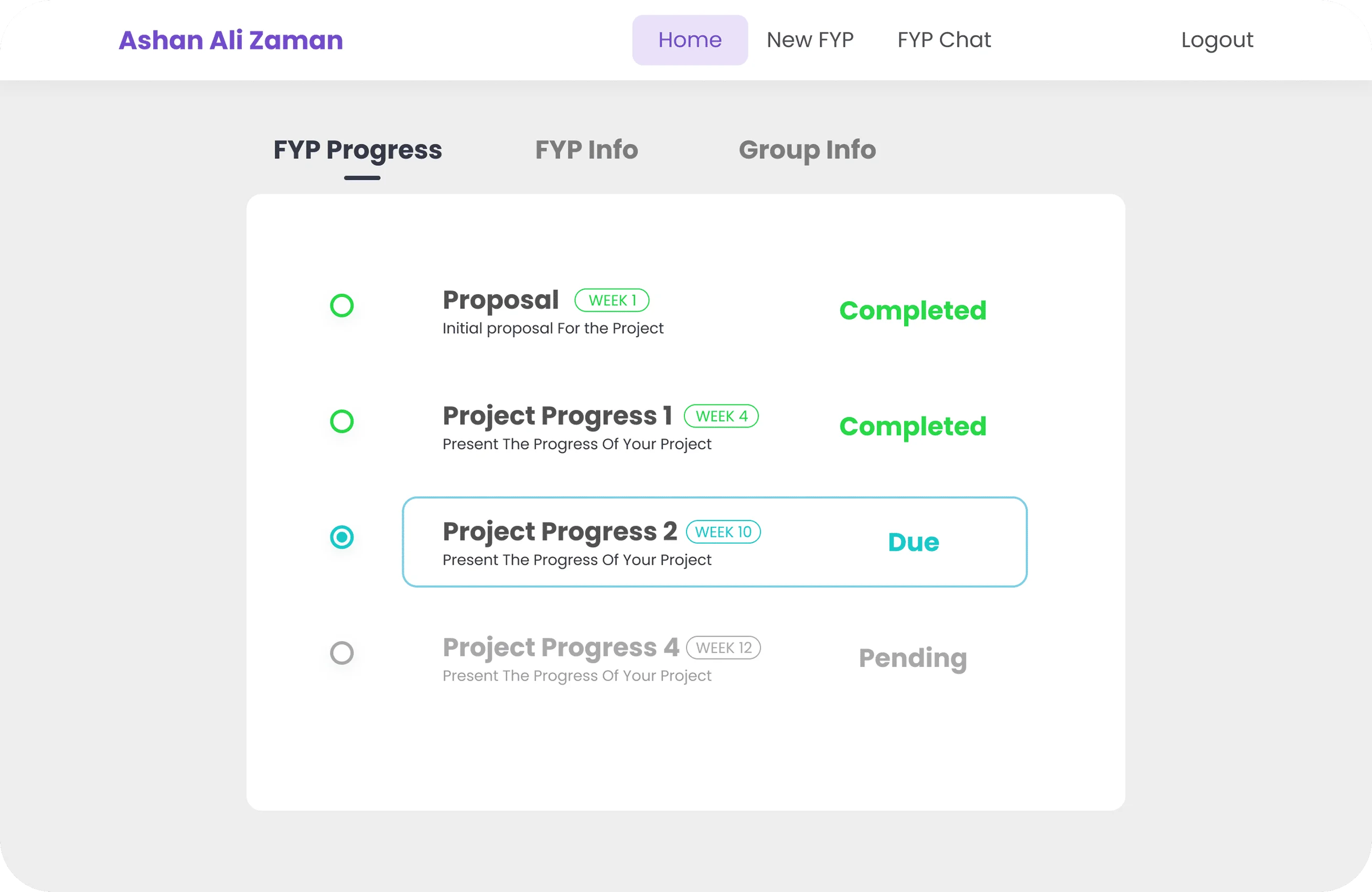The image size is (1372, 892).
Task: Click the WEEK 12 badge on Project Progress 4
Action: 723,647
